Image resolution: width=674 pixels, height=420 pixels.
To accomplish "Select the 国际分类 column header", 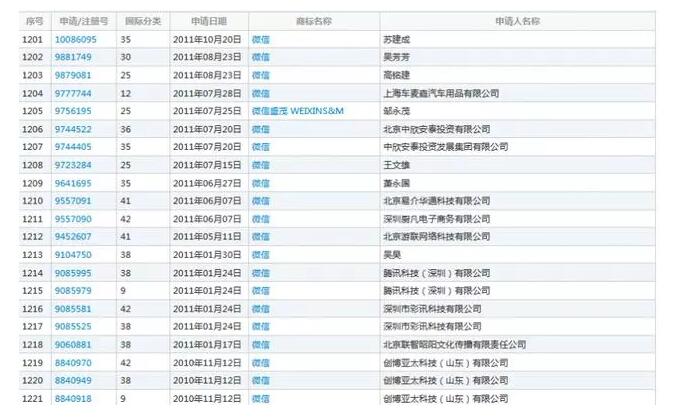I will pos(143,21).
